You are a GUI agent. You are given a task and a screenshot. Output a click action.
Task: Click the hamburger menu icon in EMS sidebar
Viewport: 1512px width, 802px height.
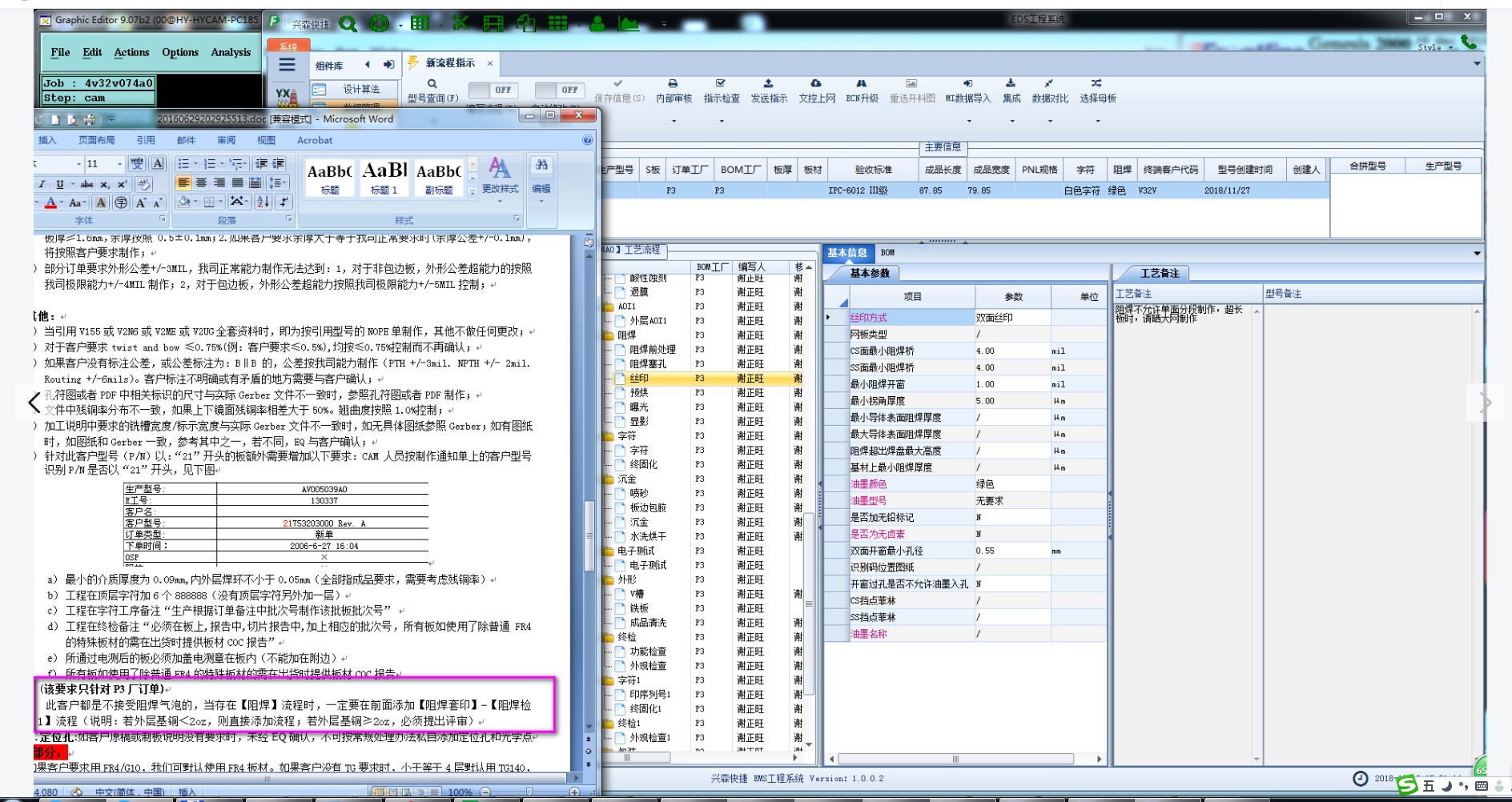click(x=287, y=66)
